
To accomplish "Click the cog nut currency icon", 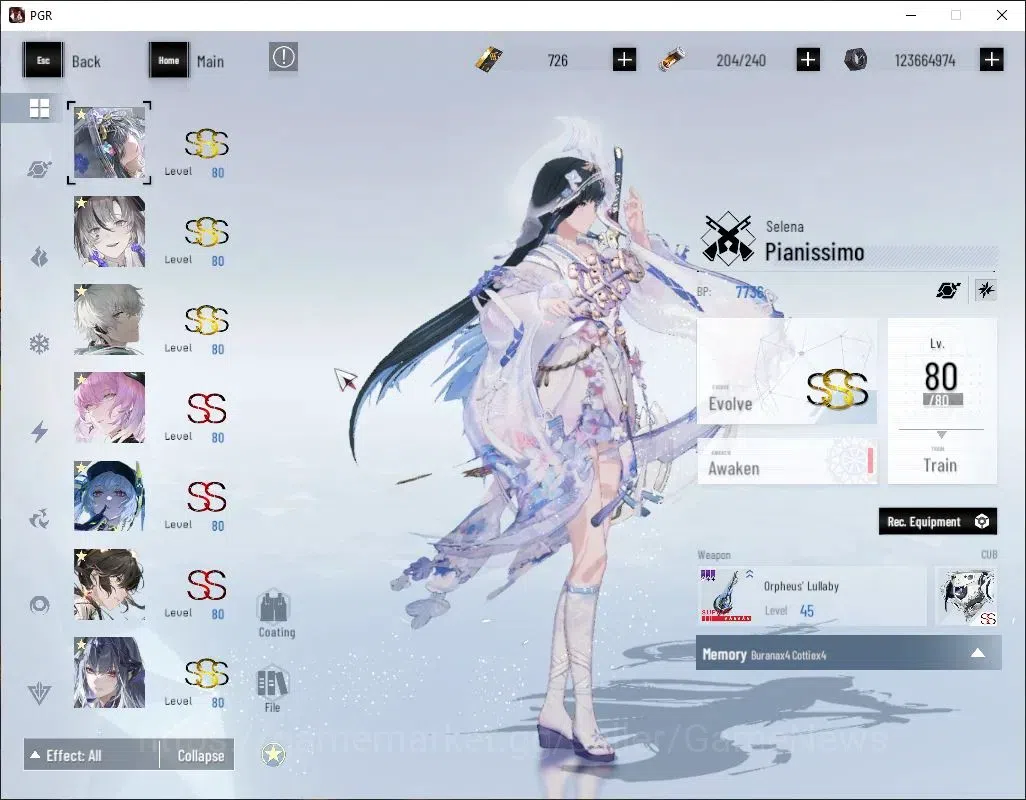I will (x=855, y=60).
